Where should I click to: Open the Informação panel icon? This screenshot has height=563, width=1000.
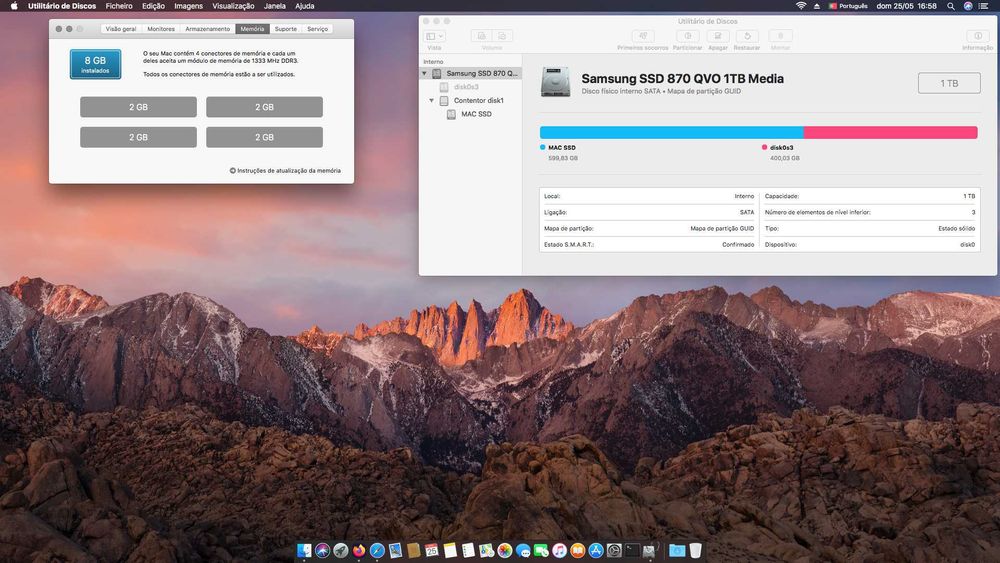978,36
